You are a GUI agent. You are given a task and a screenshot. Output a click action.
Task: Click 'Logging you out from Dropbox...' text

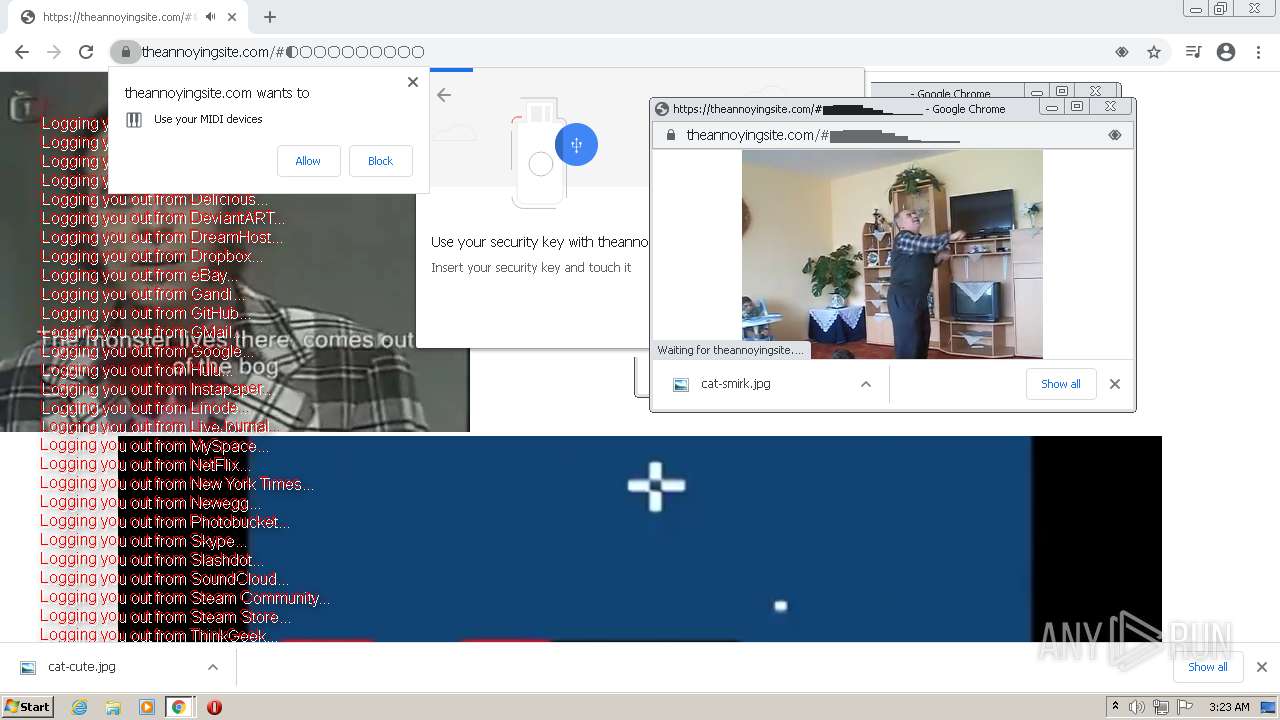point(152,256)
